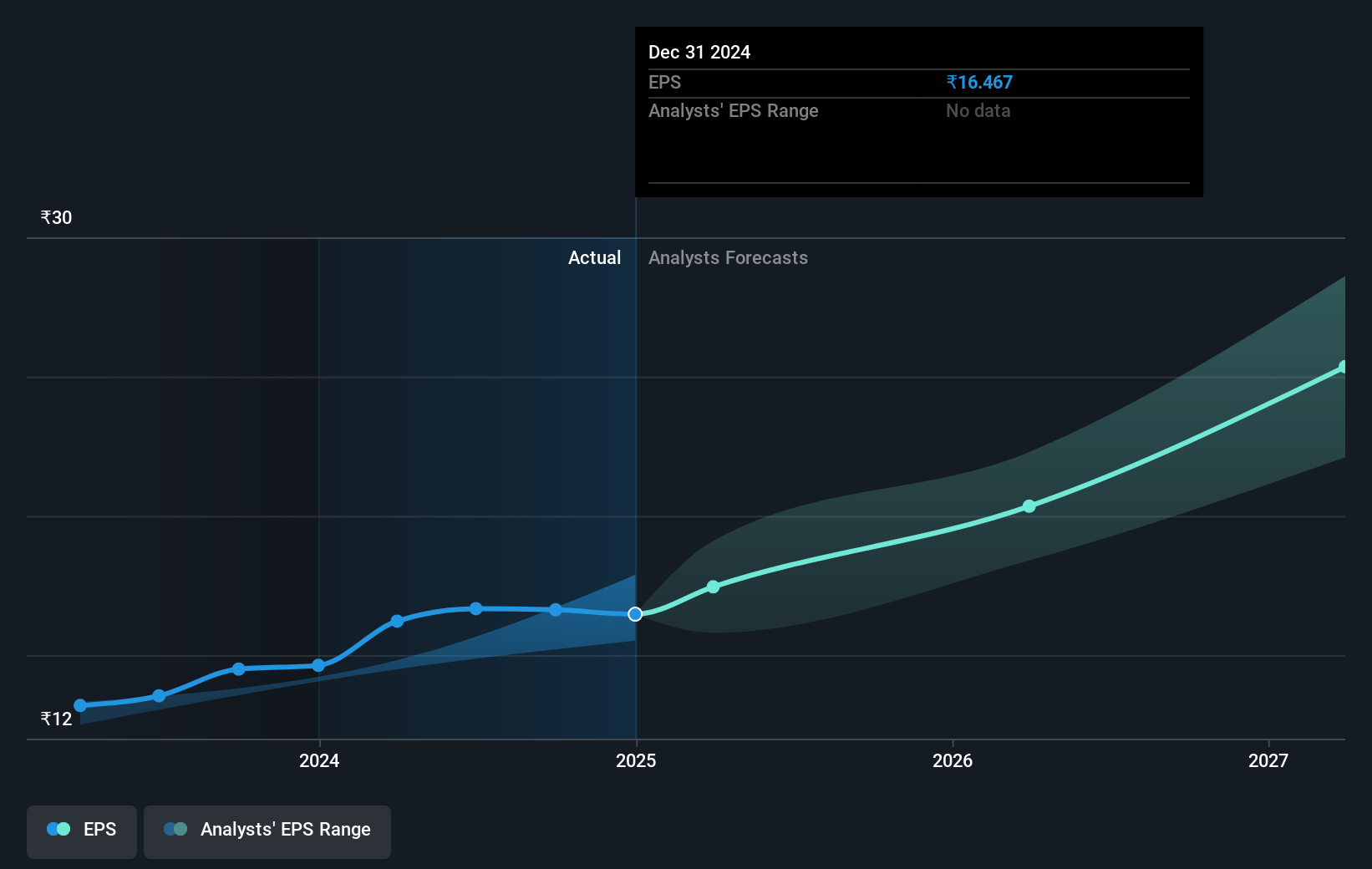
Task: Click the EPS data point at 2024 gridline
Action: click(318, 665)
